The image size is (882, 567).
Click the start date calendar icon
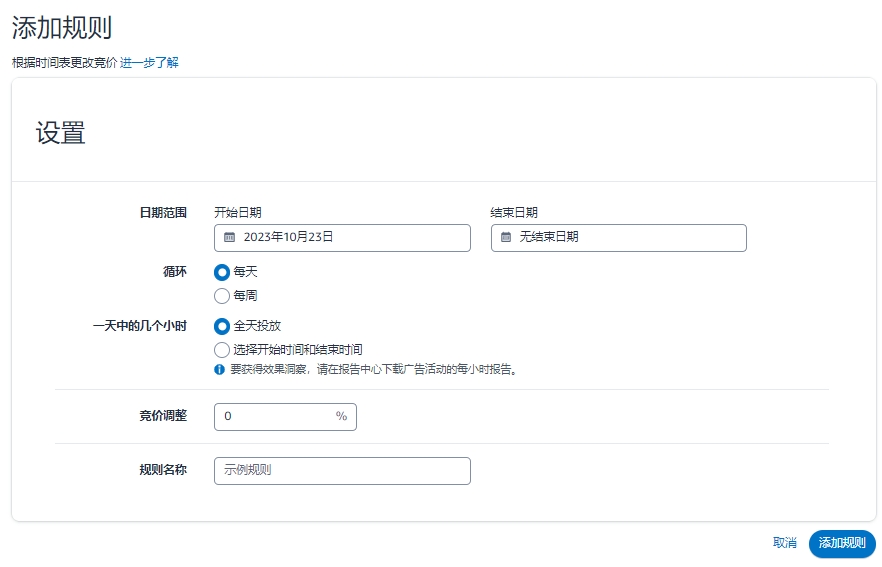[230, 237]
